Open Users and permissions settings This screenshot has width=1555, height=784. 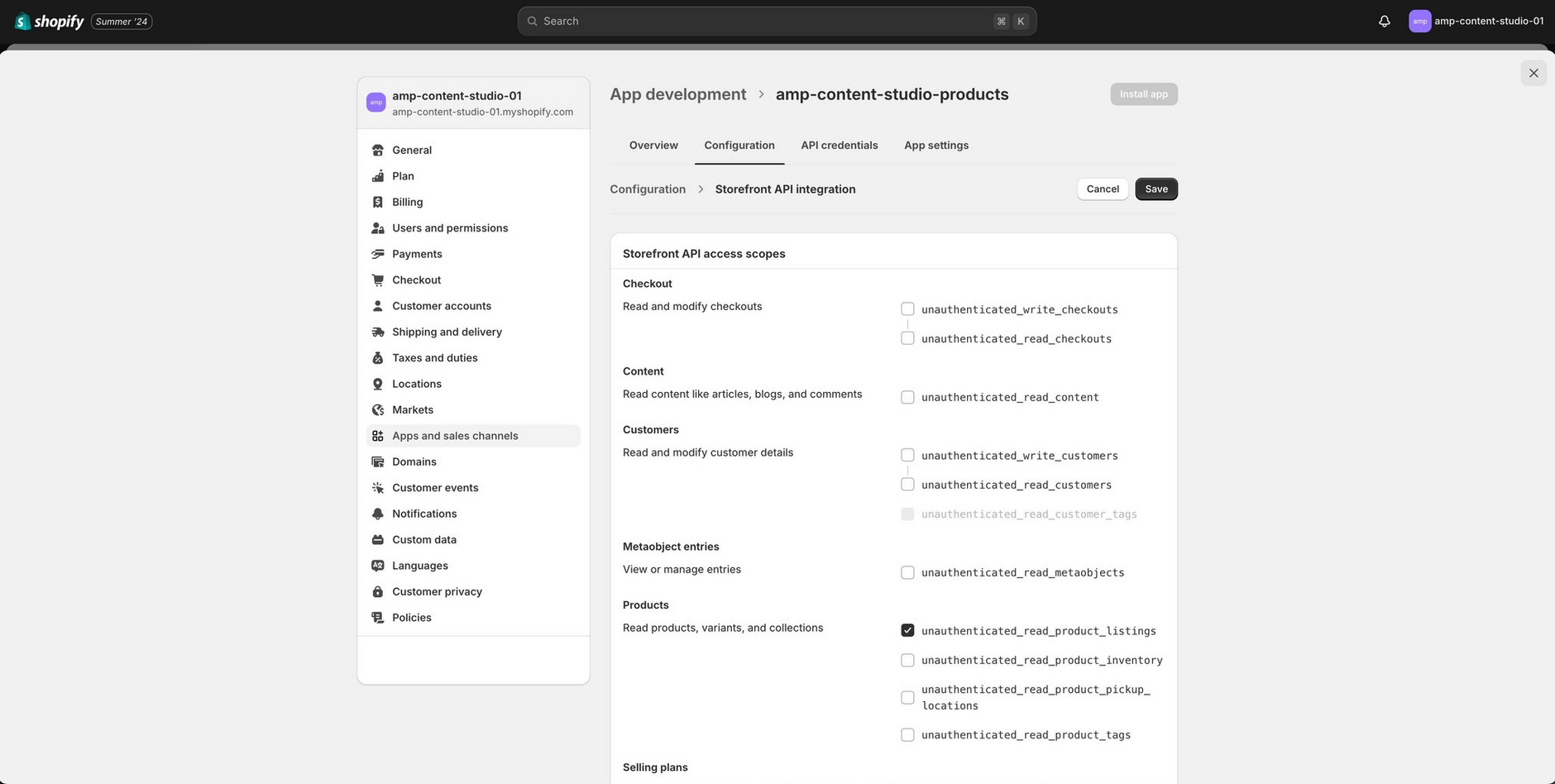point(473,228)
